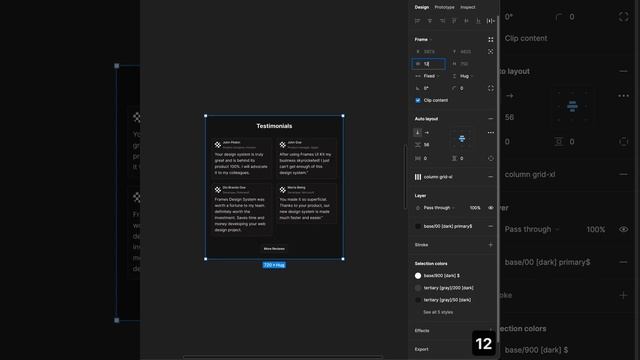The height and width of the screenshot is (360, 640).
Task: Click the 720 × Hug size label
Action: (x=274, y=265)
